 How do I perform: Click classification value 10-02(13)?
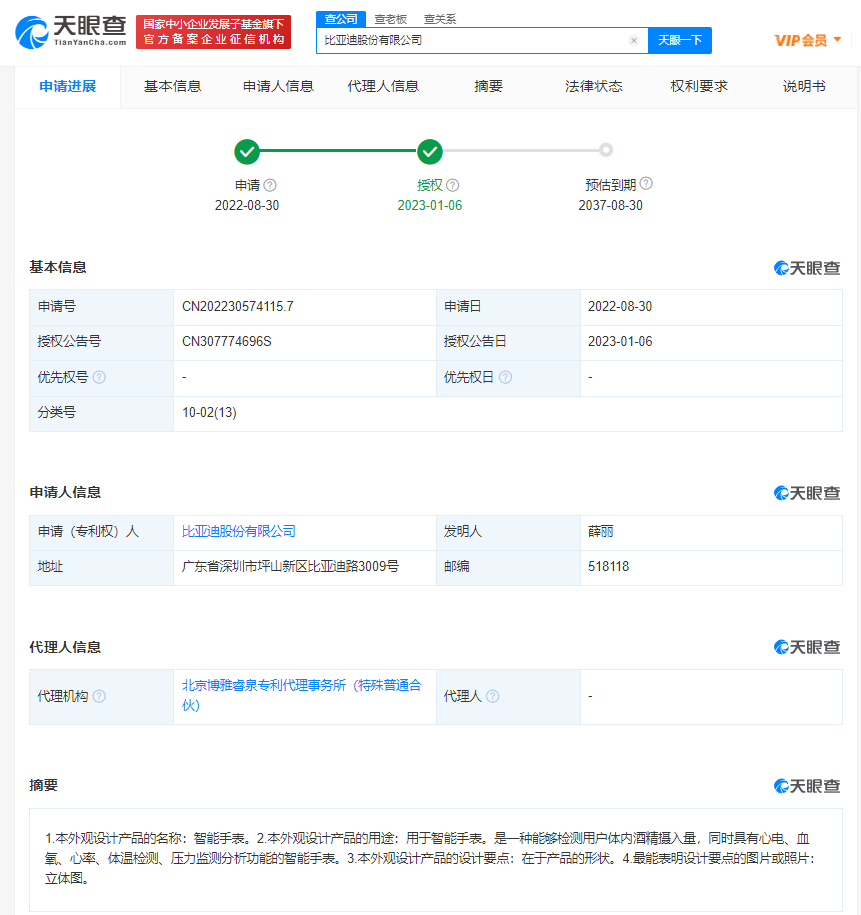point(209,413)
